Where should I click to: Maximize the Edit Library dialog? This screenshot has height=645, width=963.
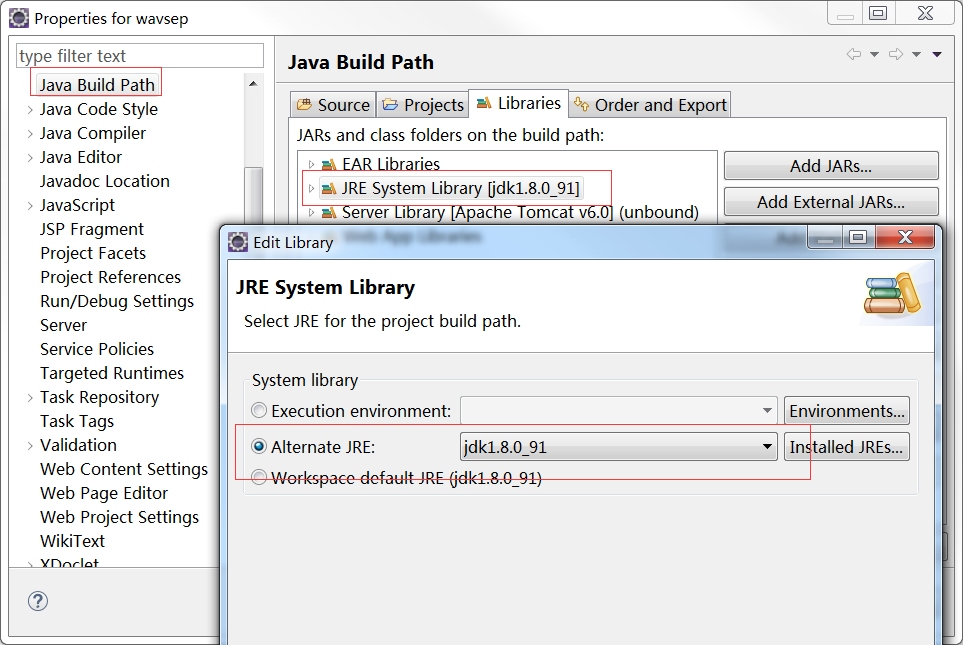click(858, 237)
